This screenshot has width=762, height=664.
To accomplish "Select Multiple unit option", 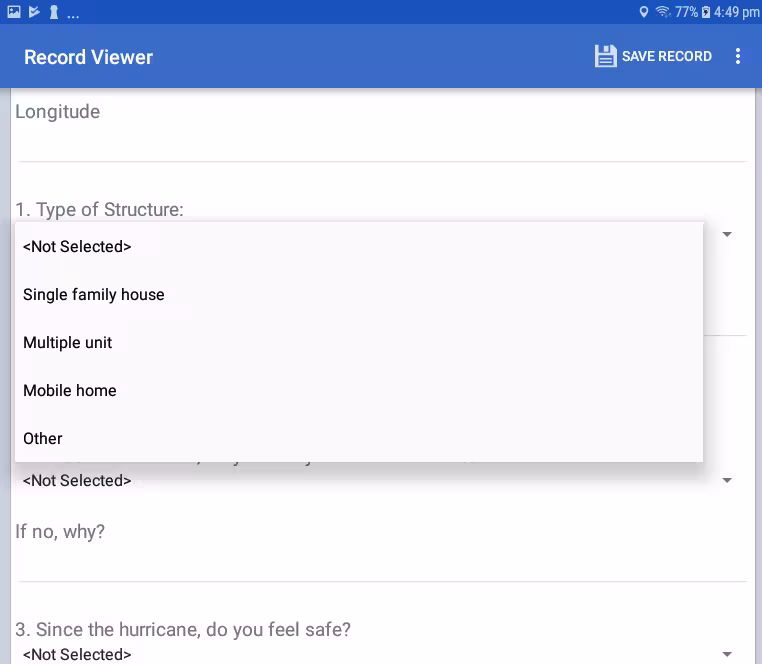I will pyautogui.click(x=359, y=343).
